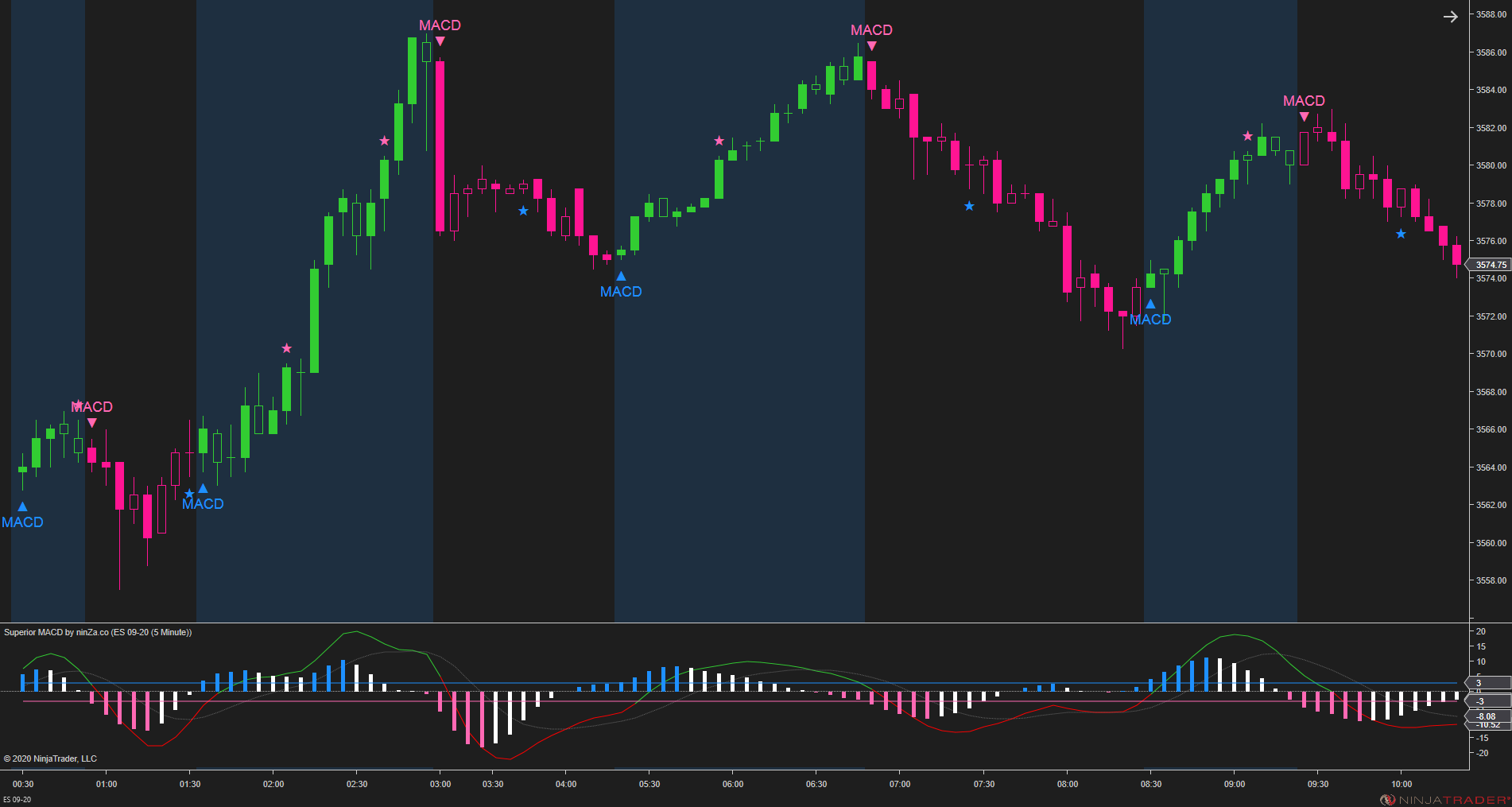This screenshot has width=1512, height=807.
Task: Click the blue threshold value label showing 3
Action: point(1479,682)
